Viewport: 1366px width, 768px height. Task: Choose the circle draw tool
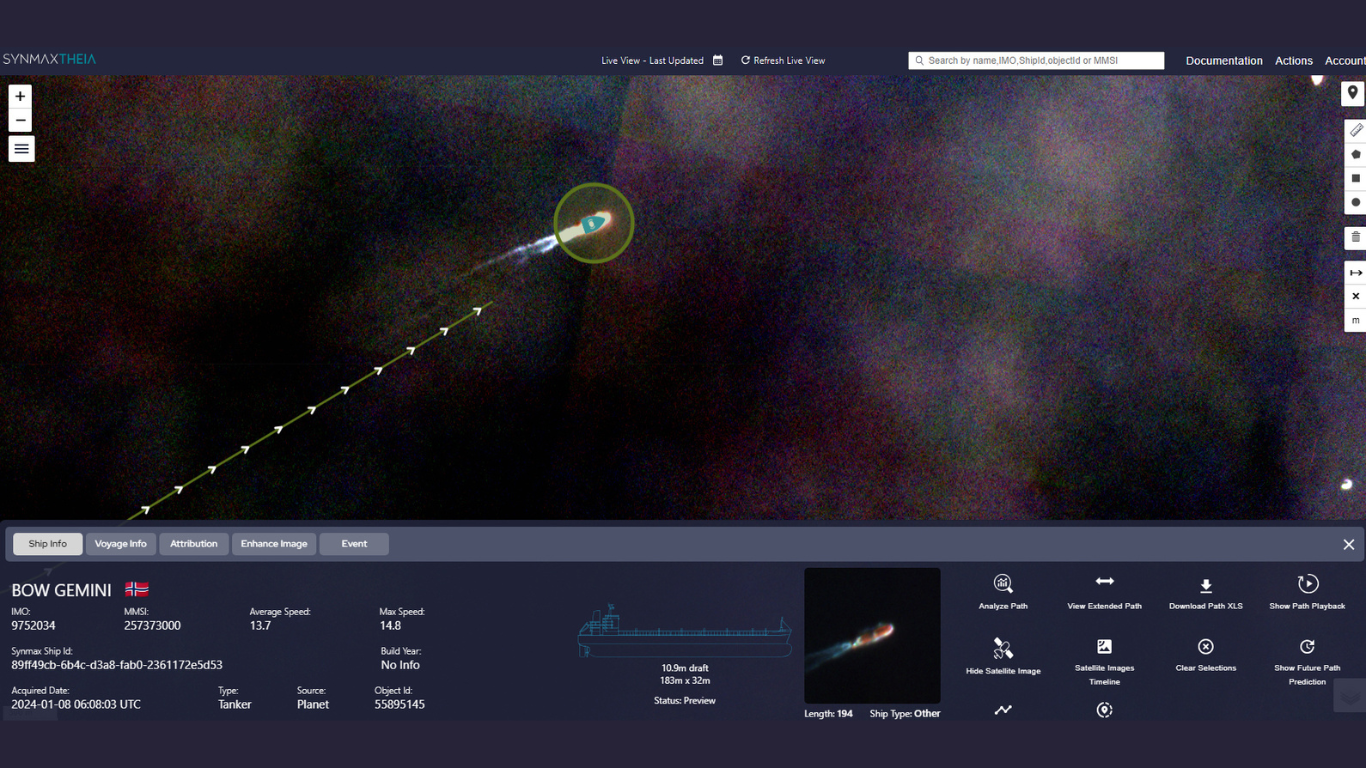[1355, 202]
